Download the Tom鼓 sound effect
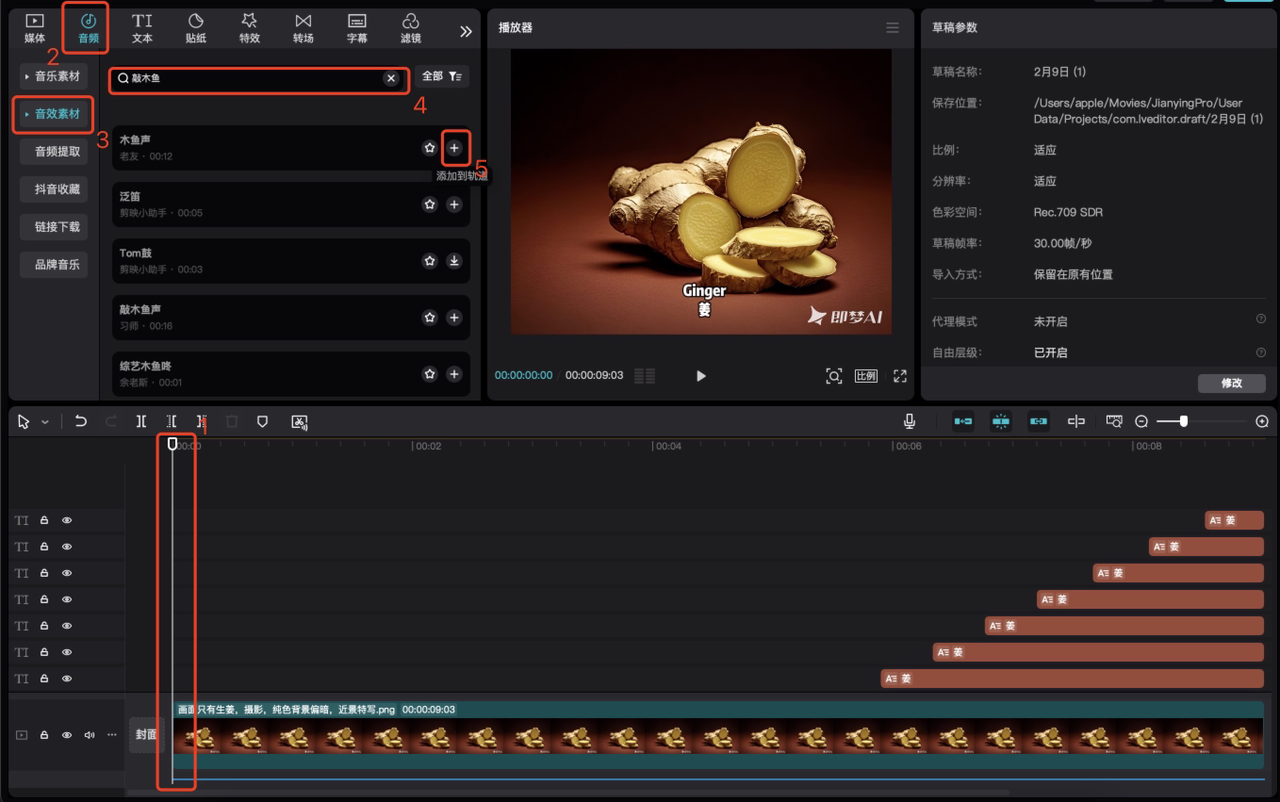 point(454,261)
